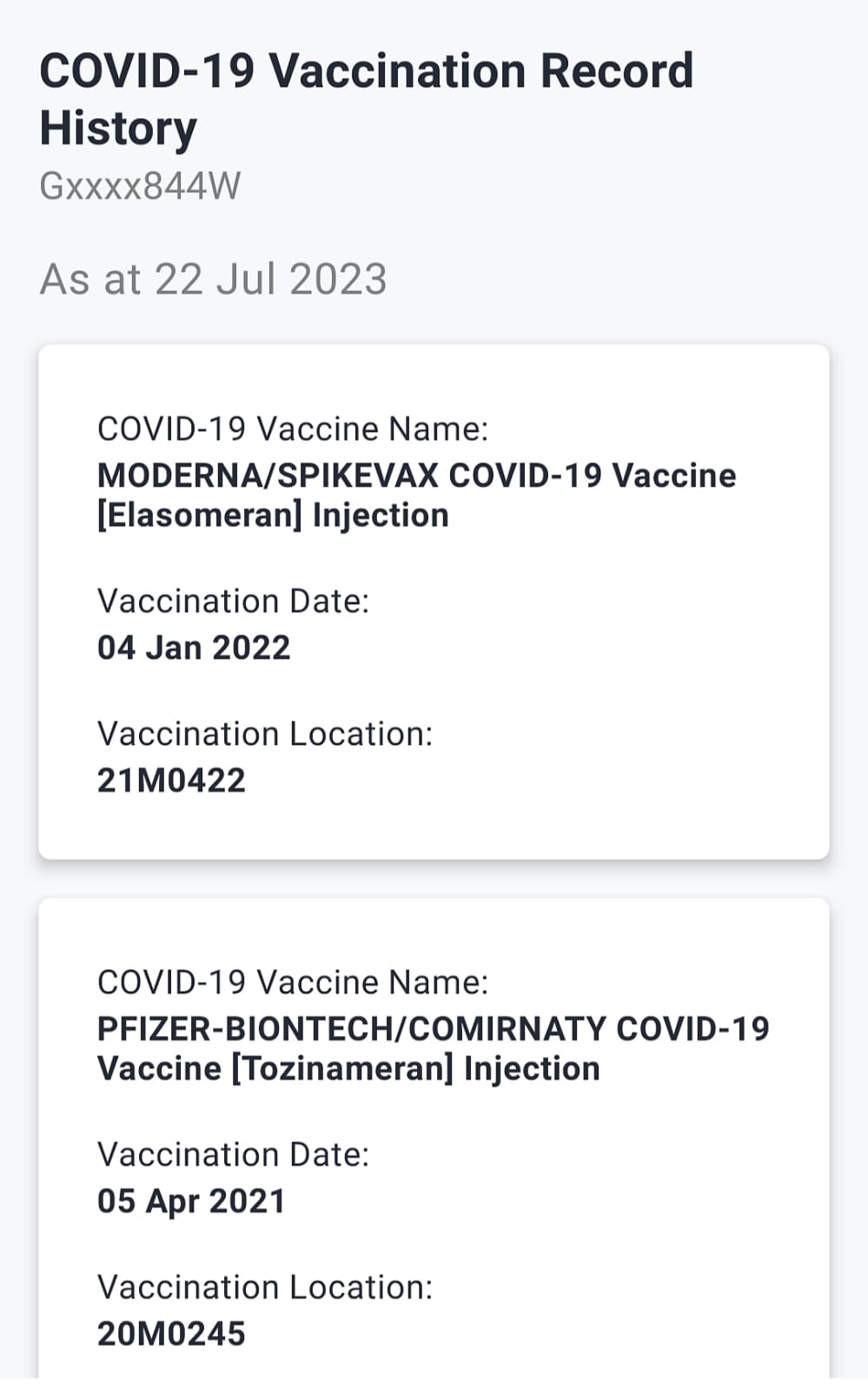868x1390 pixels.
Task: Select the masked ID Gxxxx844W
Action: click(140, 186)
